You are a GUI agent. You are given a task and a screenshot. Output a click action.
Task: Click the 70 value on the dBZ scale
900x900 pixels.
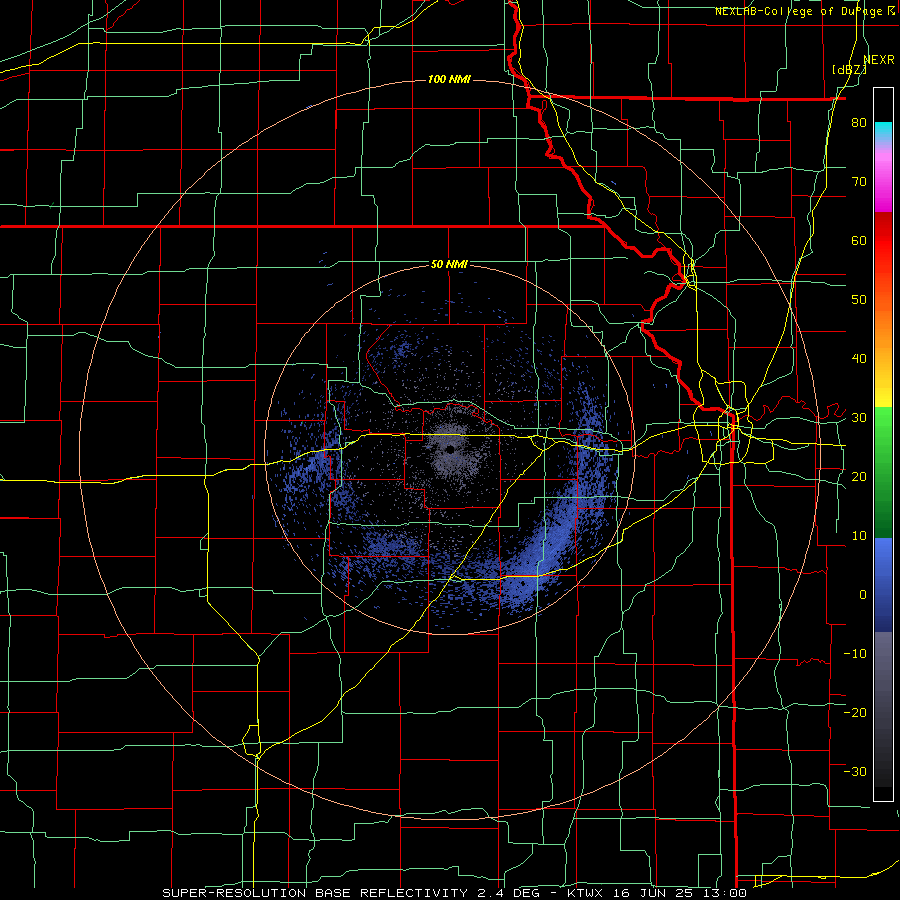point(859,182)
